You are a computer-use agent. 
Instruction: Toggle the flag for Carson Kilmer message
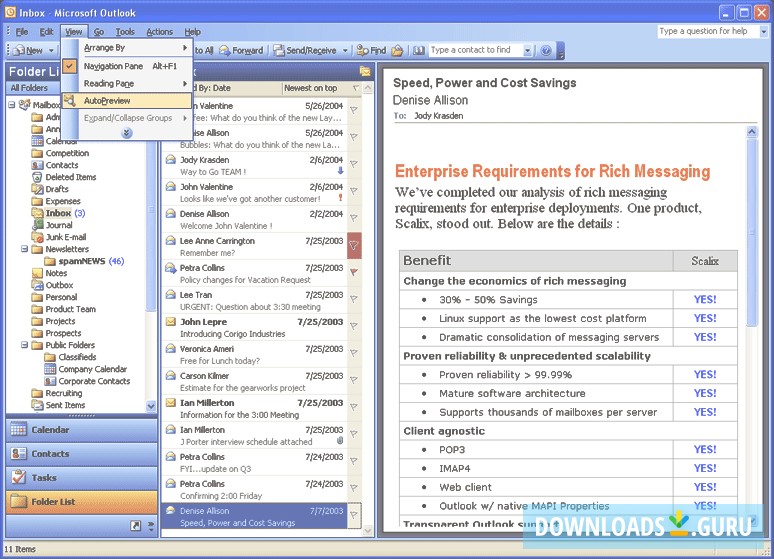[x=354, y=380]
